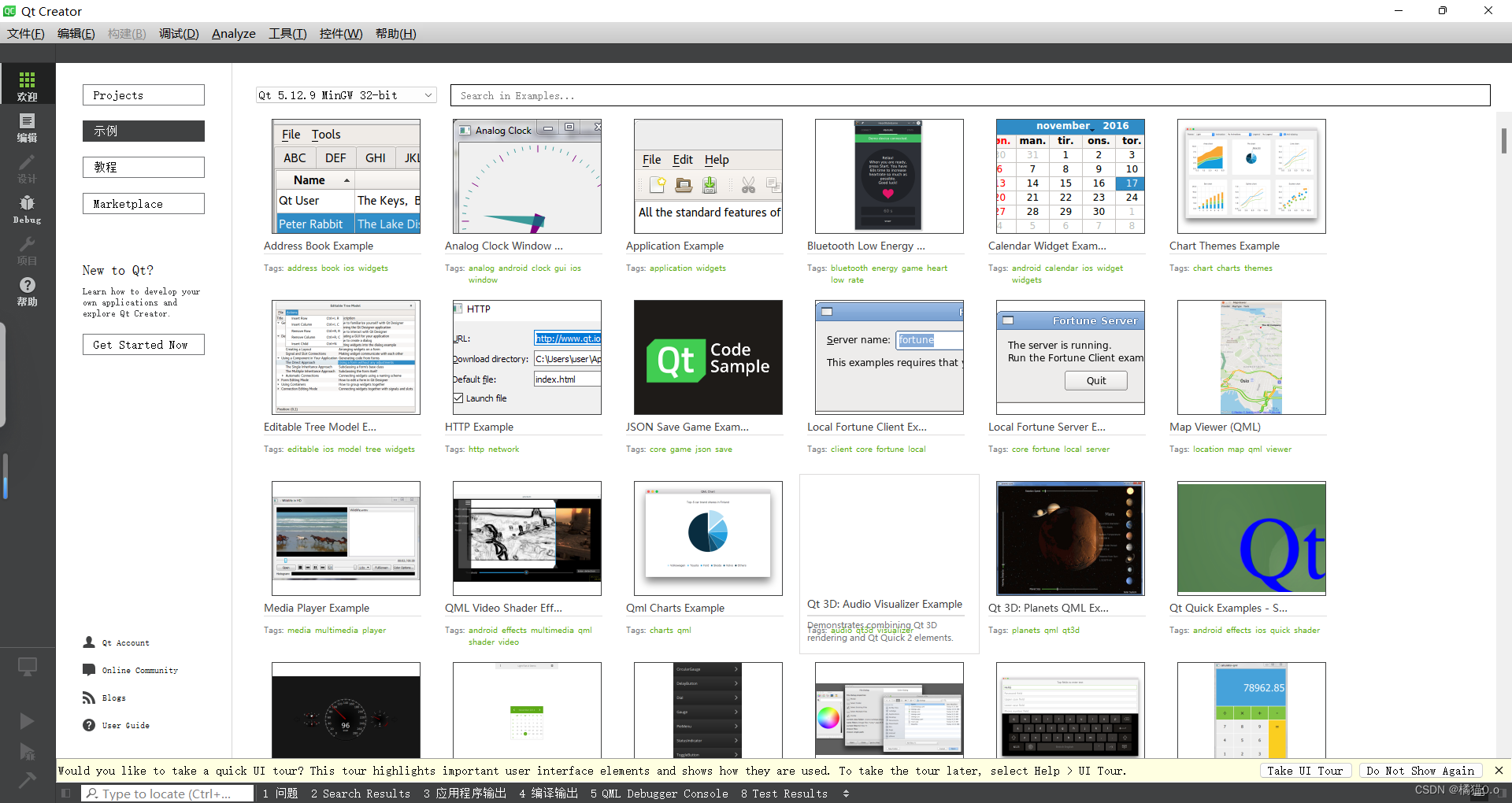This screenshot has height=803, width=1512.
Task: Click the Type to locate field
Action: coord(167,794)
